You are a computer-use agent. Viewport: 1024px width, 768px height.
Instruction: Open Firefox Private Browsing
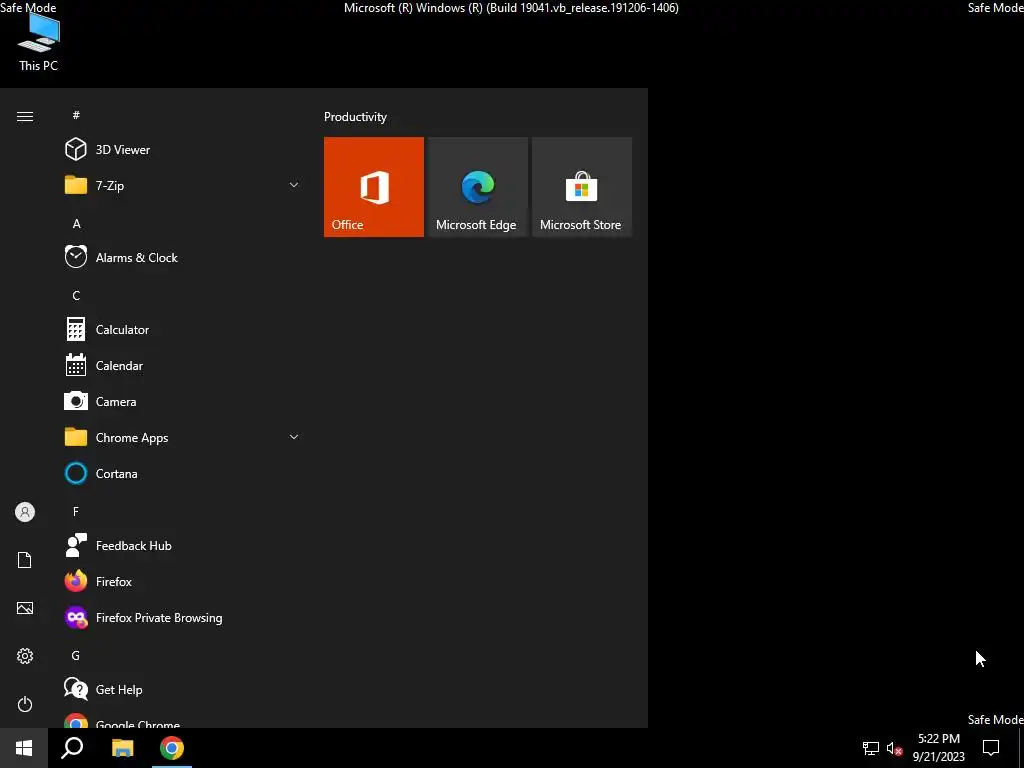183,617
